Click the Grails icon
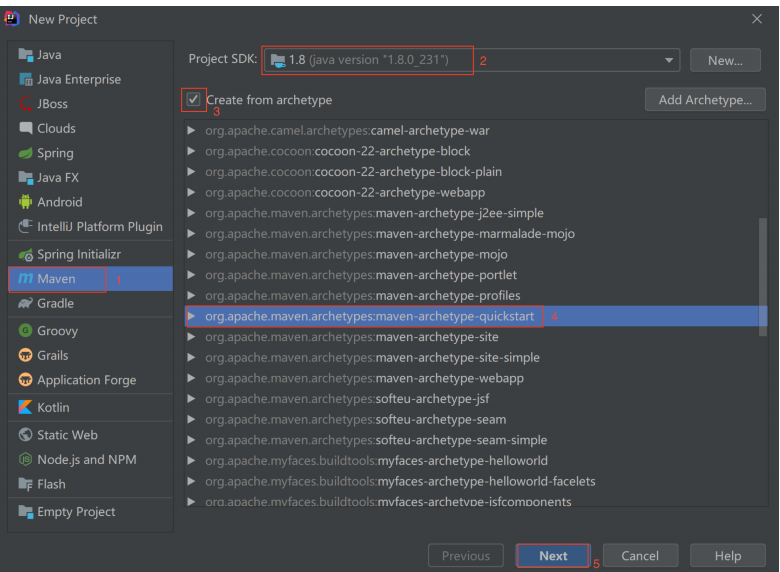The width and height of the screenshot is (780, 572). pos(25,355)
